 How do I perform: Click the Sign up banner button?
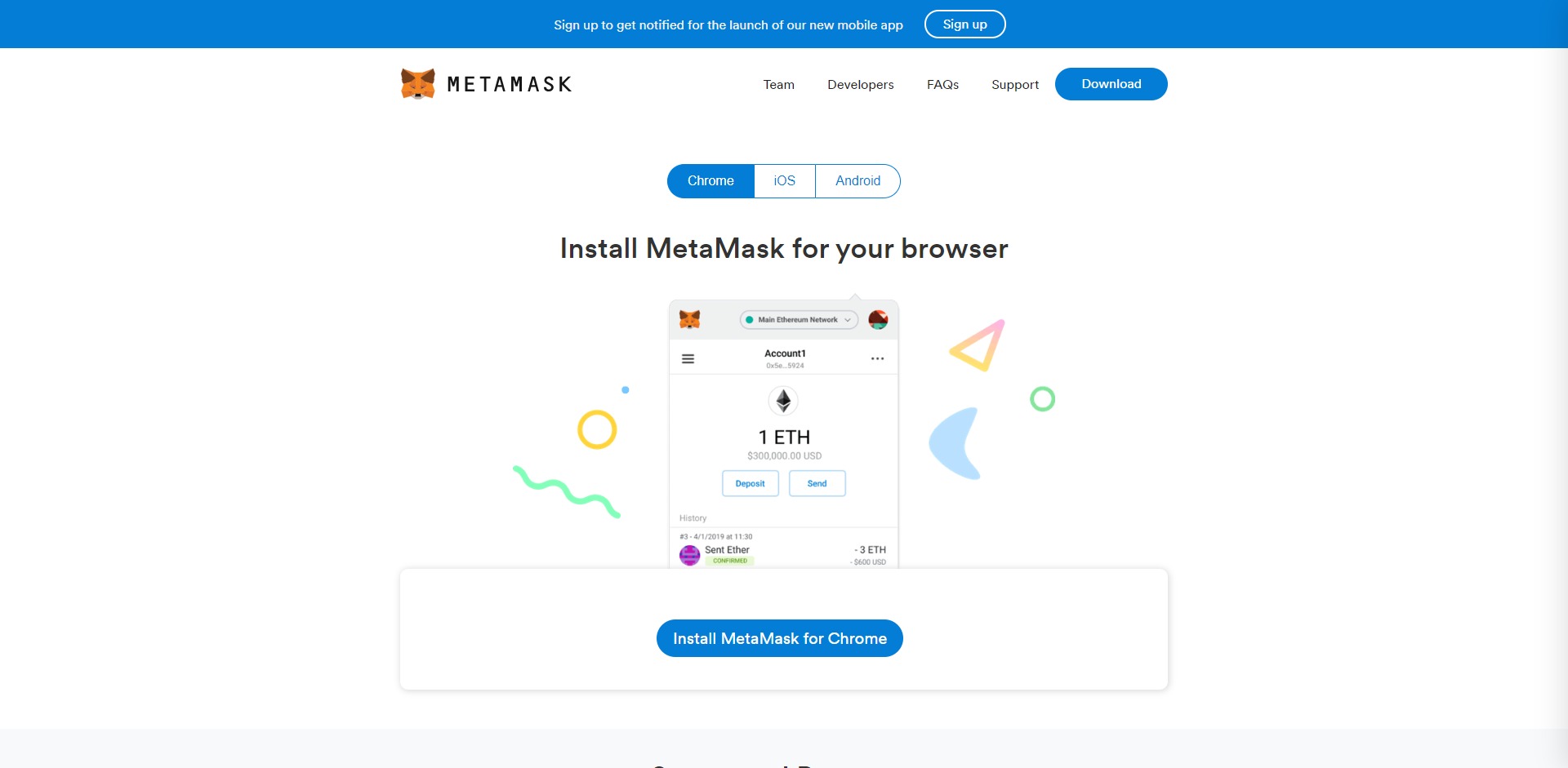[x=965, y=24]
